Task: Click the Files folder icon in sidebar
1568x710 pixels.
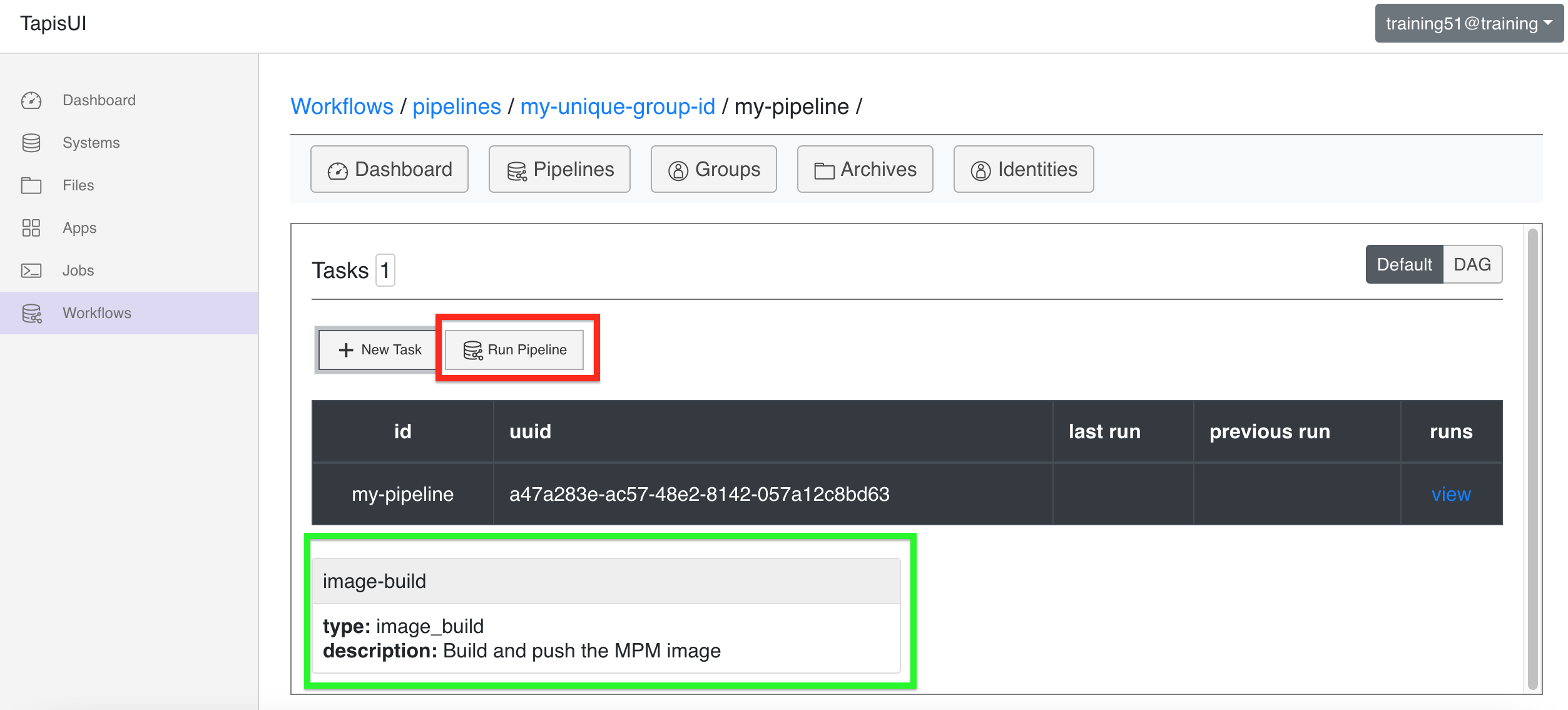Action: pos(31,185)
